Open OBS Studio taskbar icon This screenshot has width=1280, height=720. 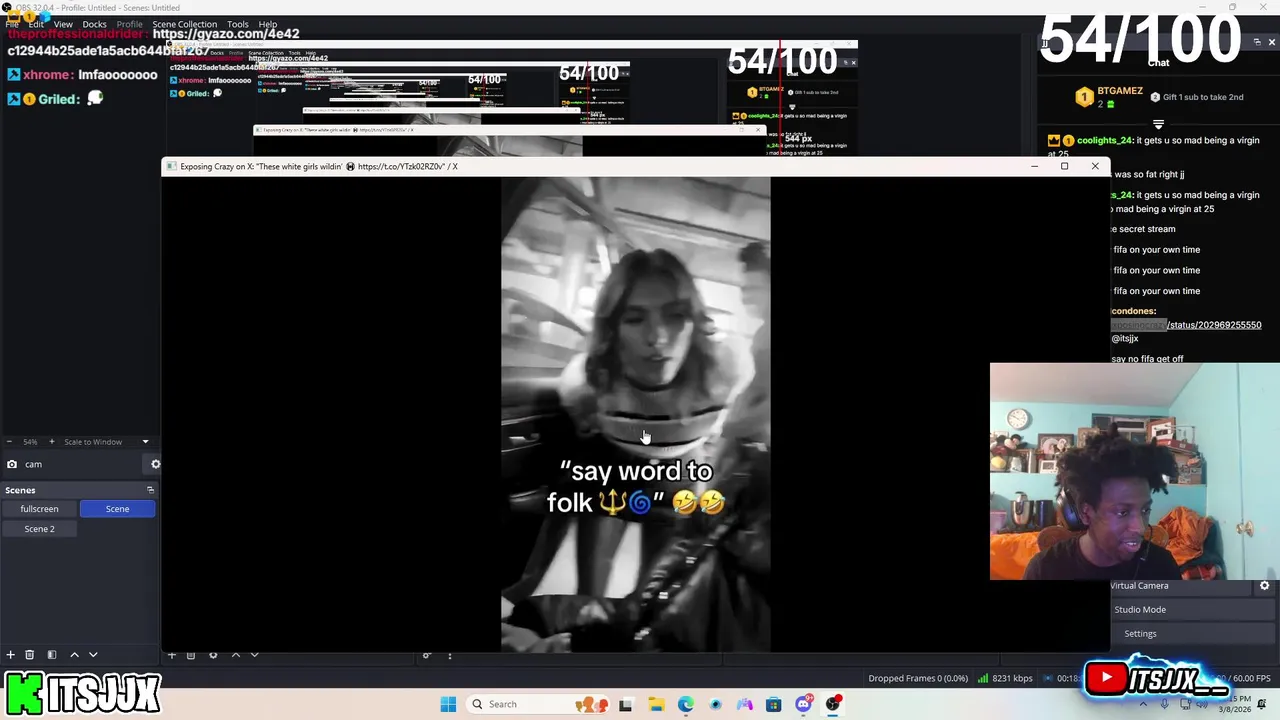point(833,704)
